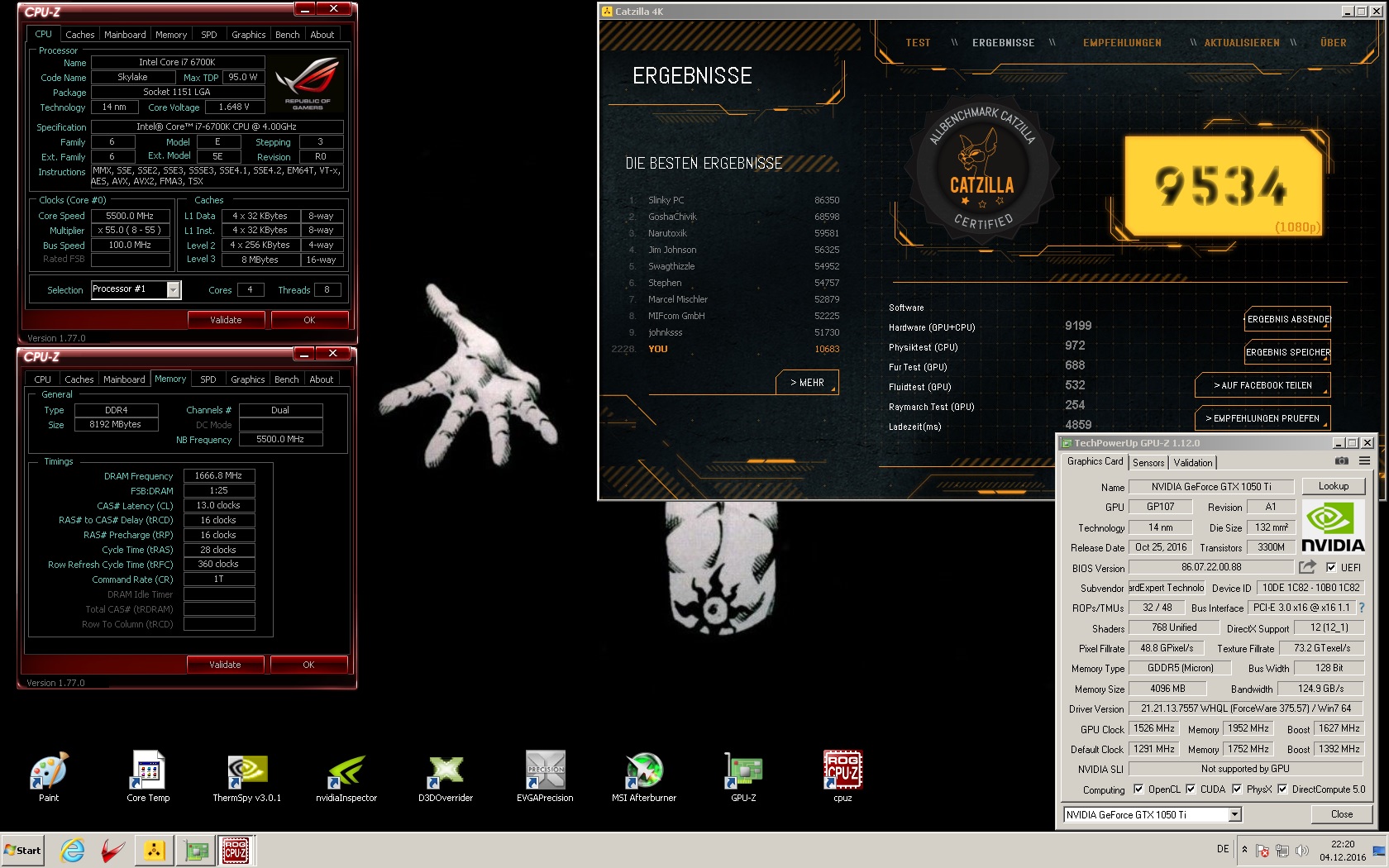Click the volume speaker tray icon
The height and width of the screenshot is (868, 1389).
1302,851
